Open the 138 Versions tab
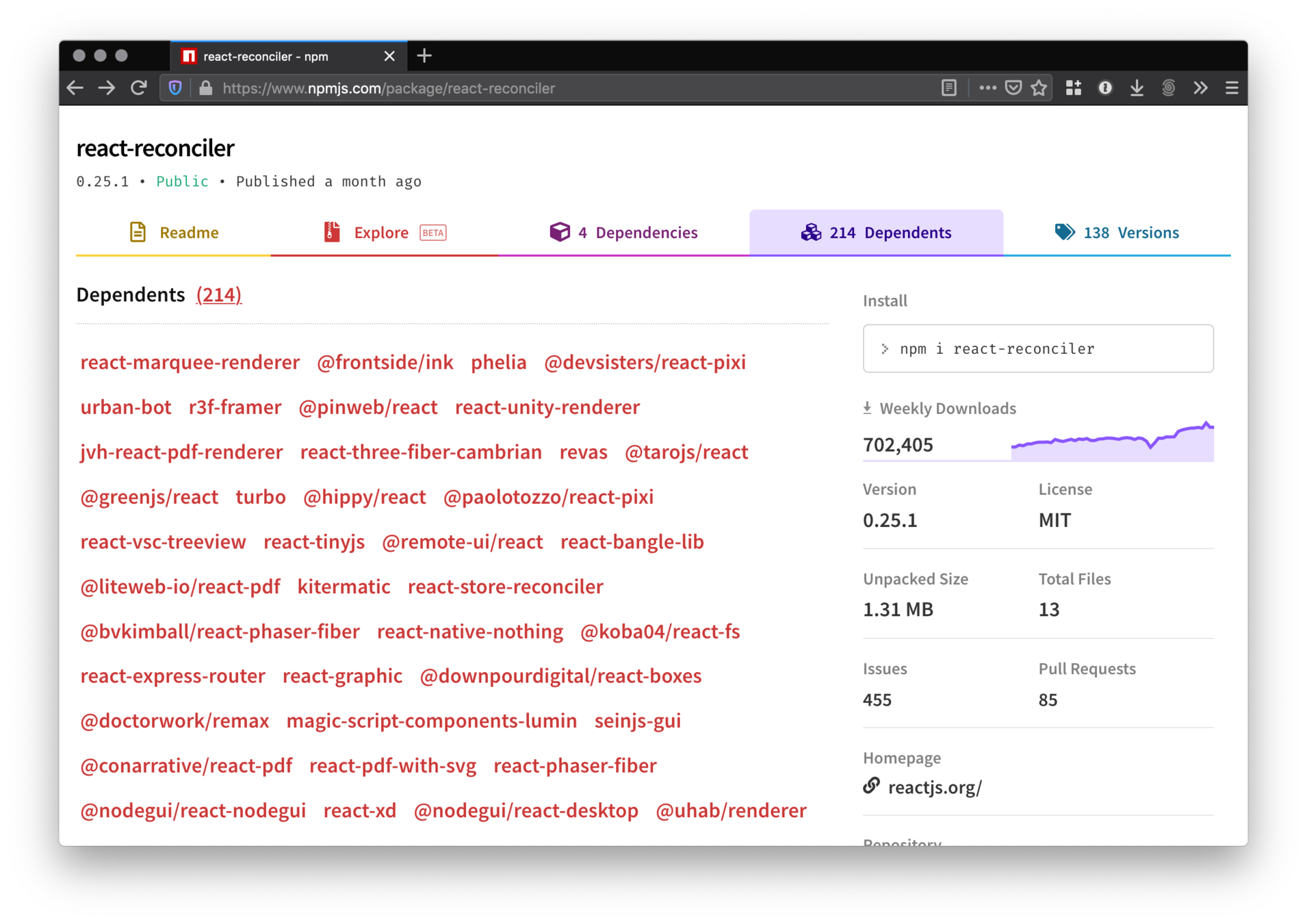The width and height of the screenshot is (1307, 924). (1117, 232)
